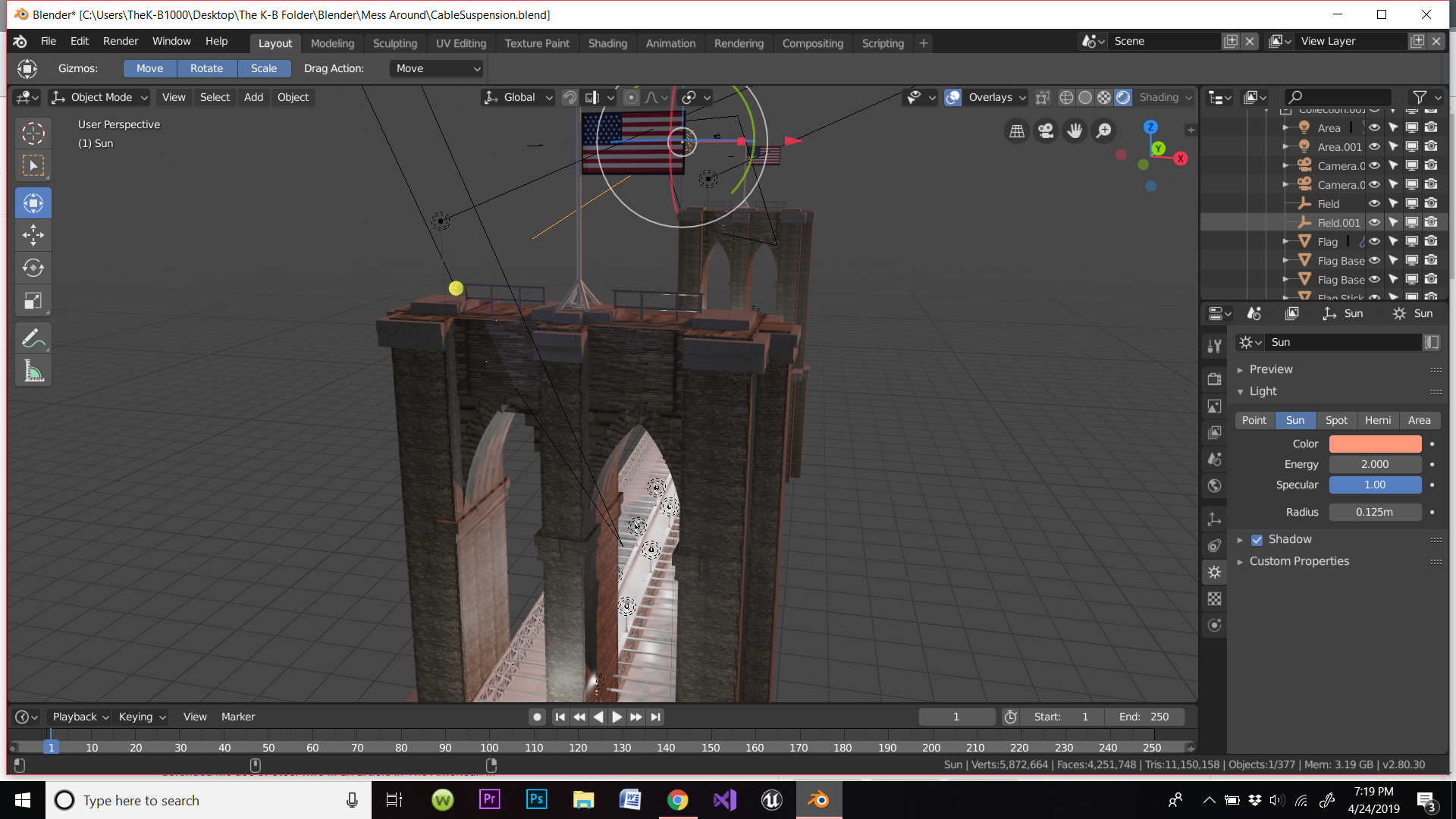This screenshot has width=1456, height=819.
Task: Toggle the Shadow checkbox
Action: click(1257, 540)
